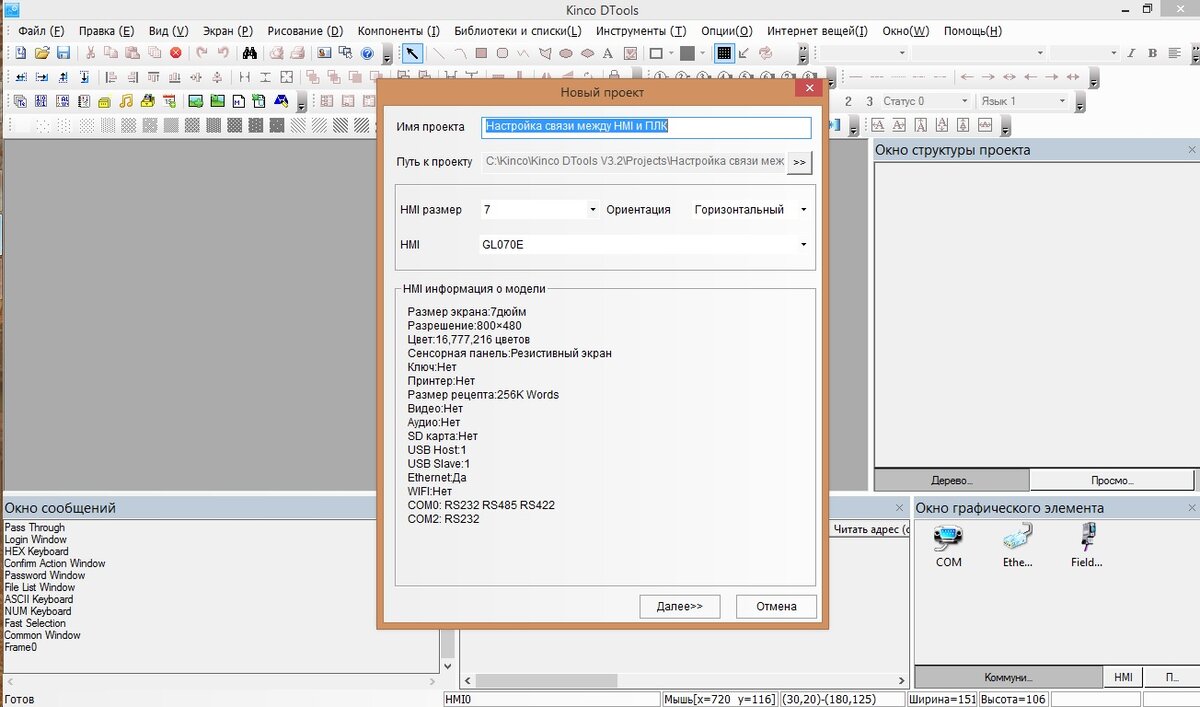Click the Bold 'B' formatting icon

(x=1152, y=53)
